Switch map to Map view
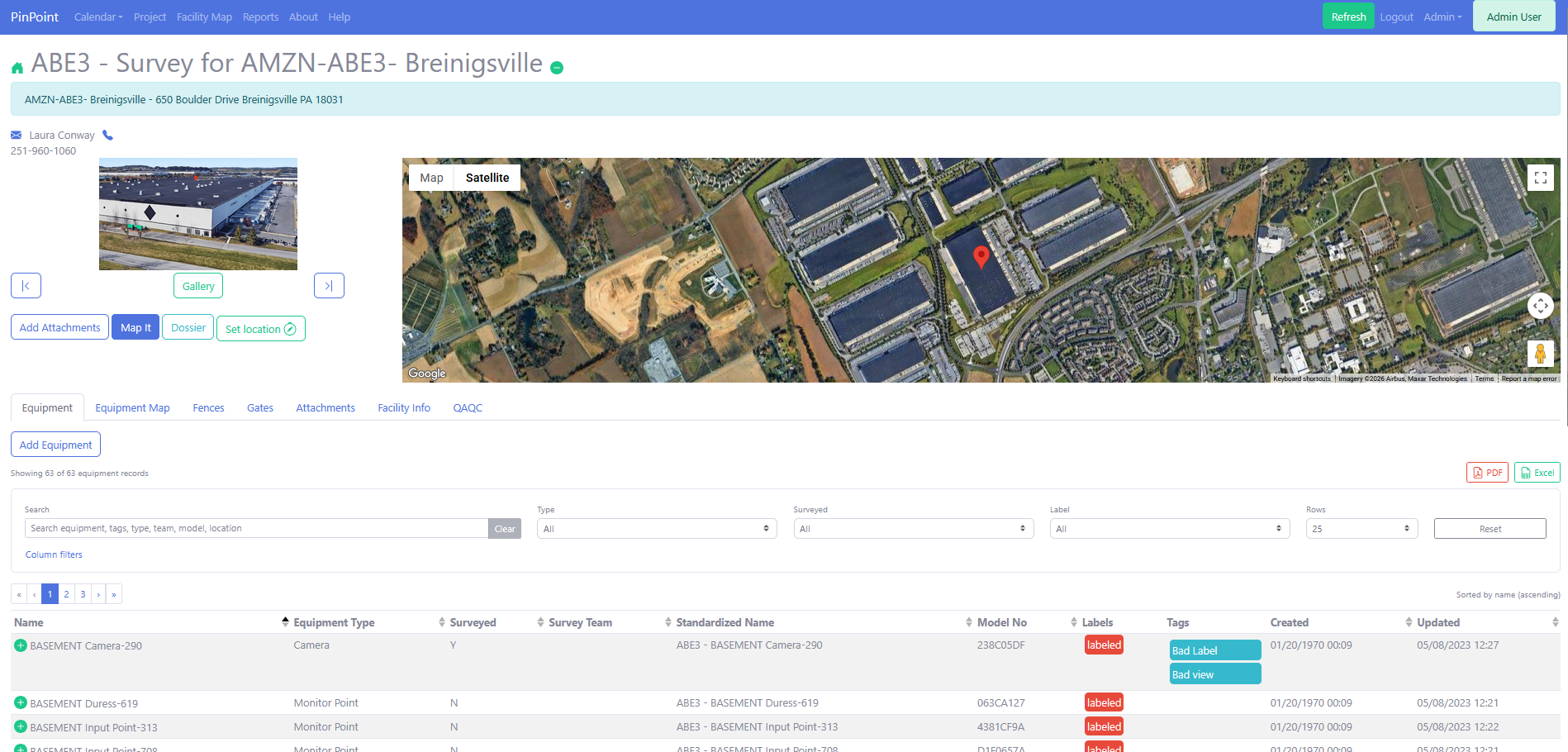1568x752 pixels. click(431, 178)
